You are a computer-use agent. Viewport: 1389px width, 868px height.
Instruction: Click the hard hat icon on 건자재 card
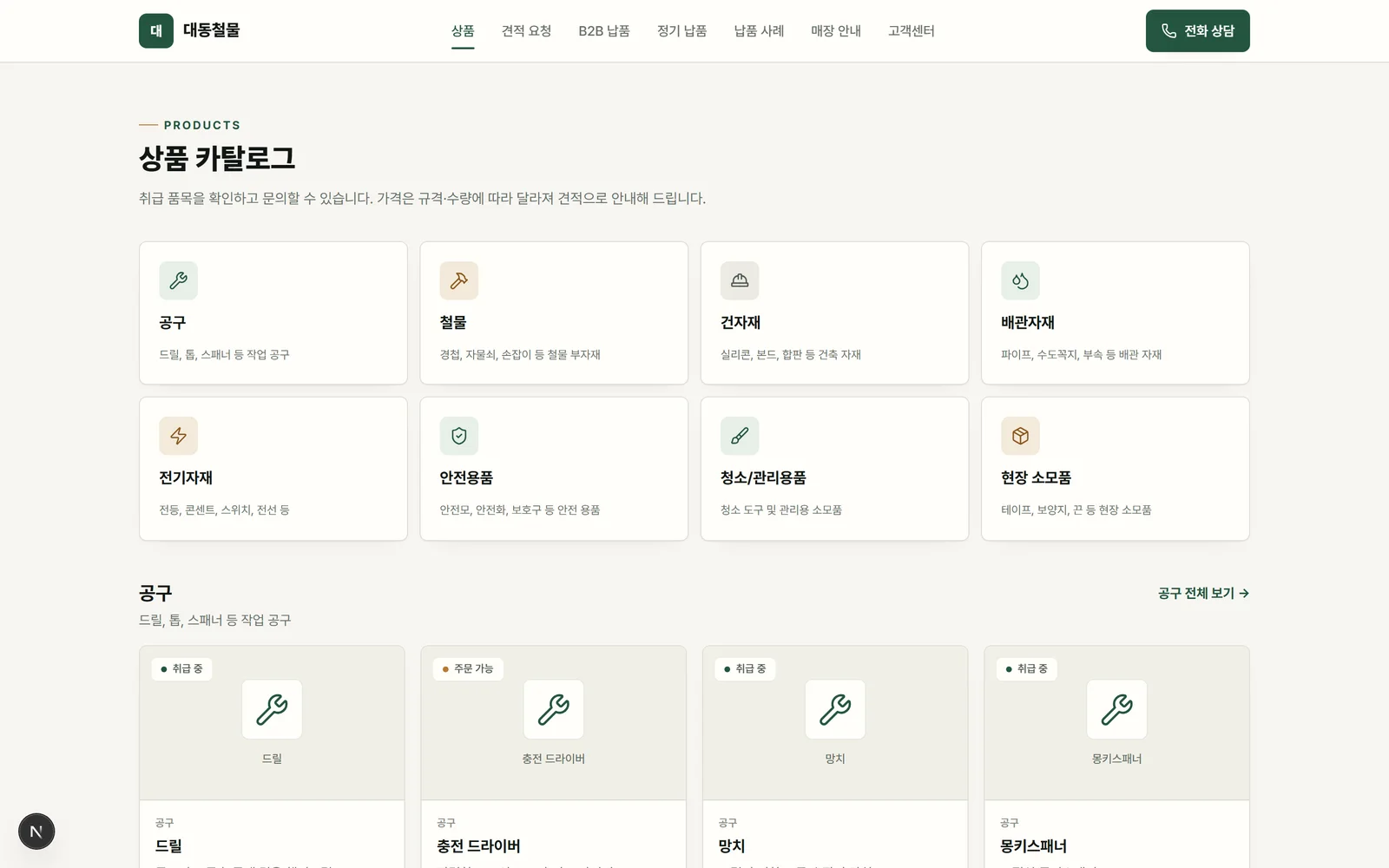(x=740, y=280)
